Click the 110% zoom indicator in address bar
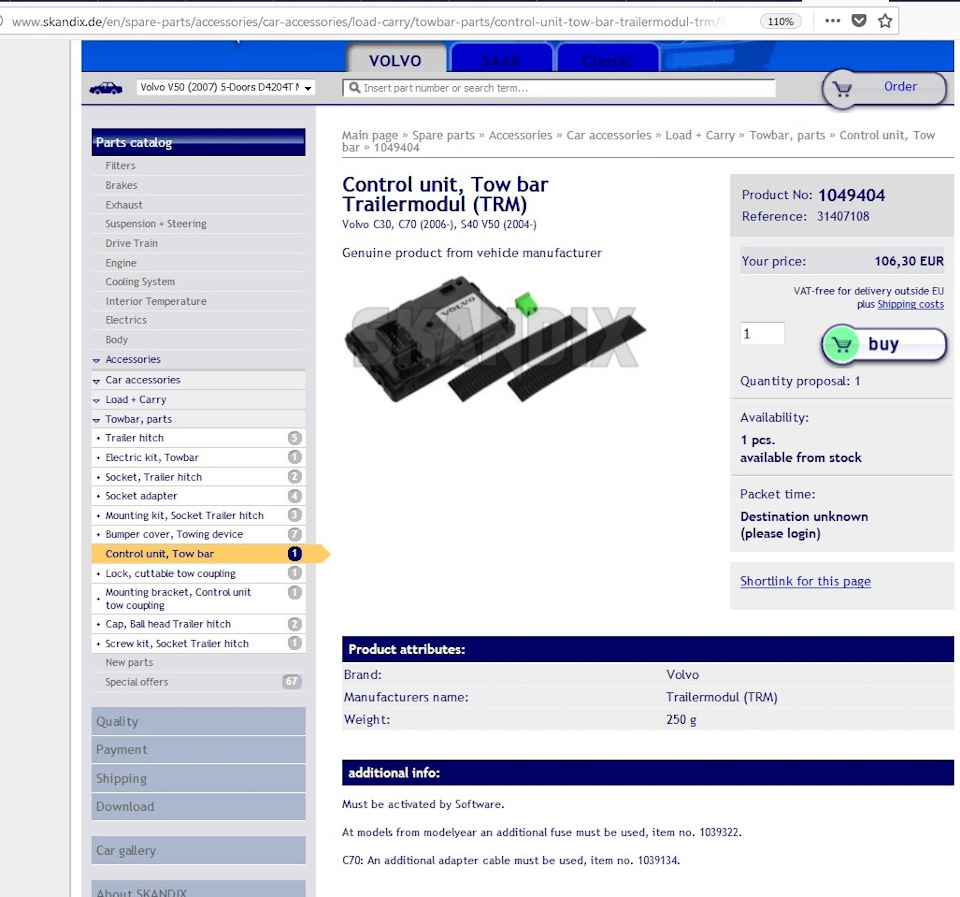960x897 pixels. [780, 21]
